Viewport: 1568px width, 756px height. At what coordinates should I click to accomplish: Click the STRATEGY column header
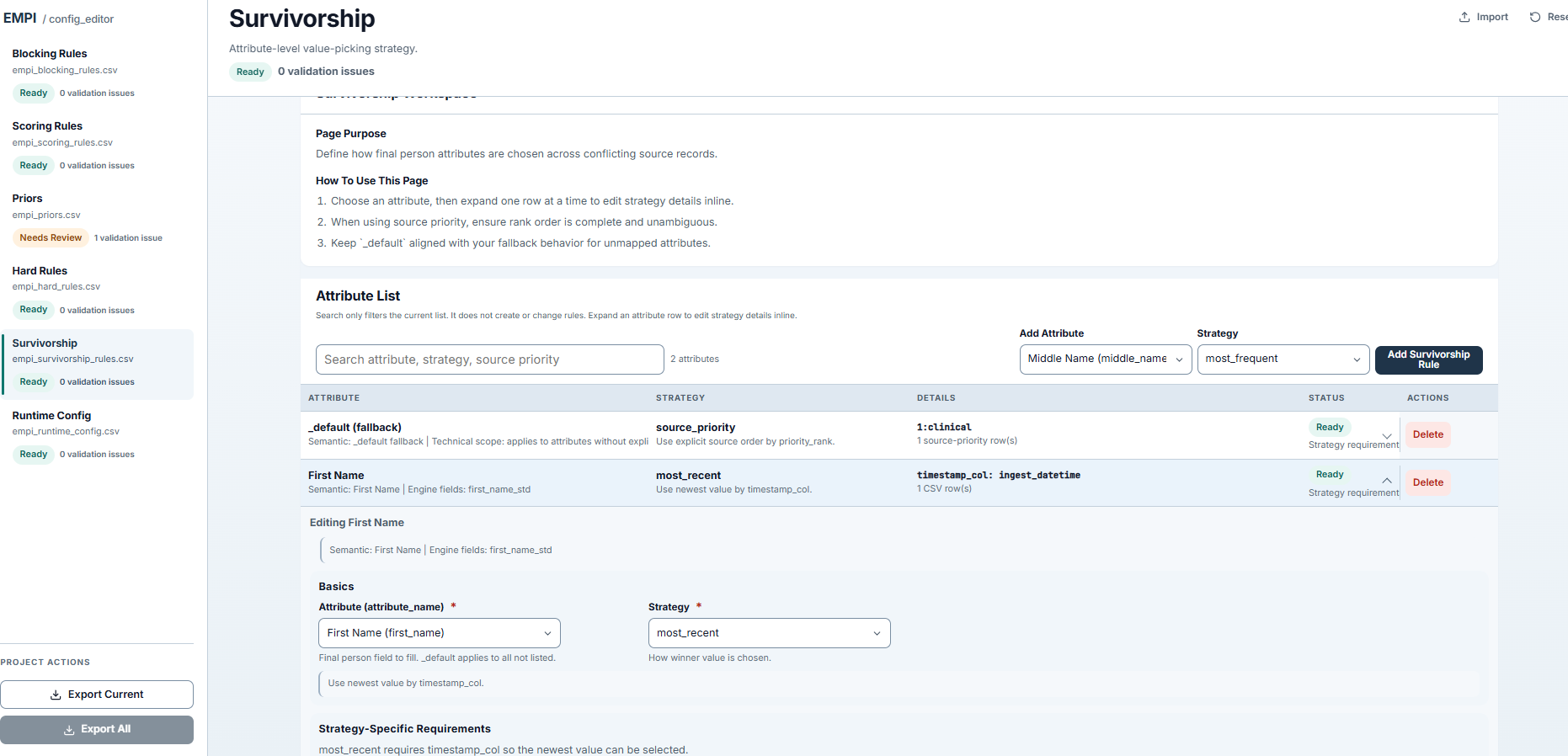tap(680, 397)
